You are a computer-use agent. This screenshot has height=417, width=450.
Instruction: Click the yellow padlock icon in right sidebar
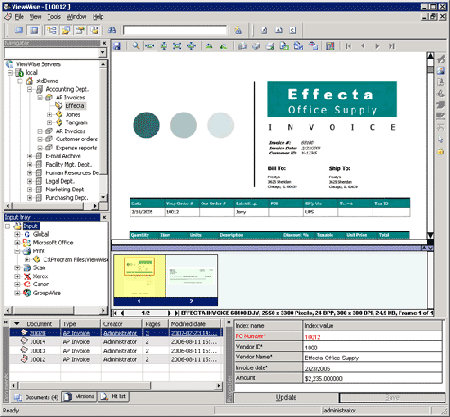pos(441,151)
